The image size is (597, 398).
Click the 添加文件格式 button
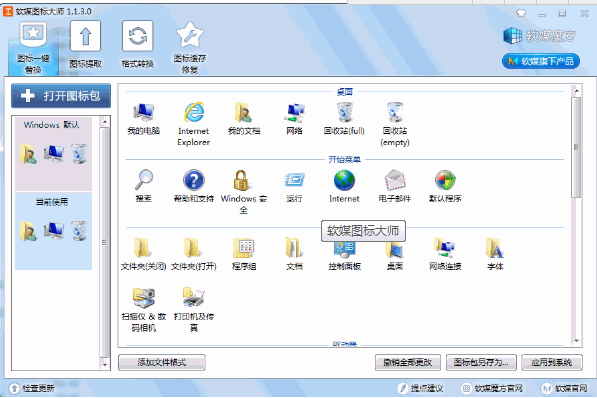[x=162, y=362]
